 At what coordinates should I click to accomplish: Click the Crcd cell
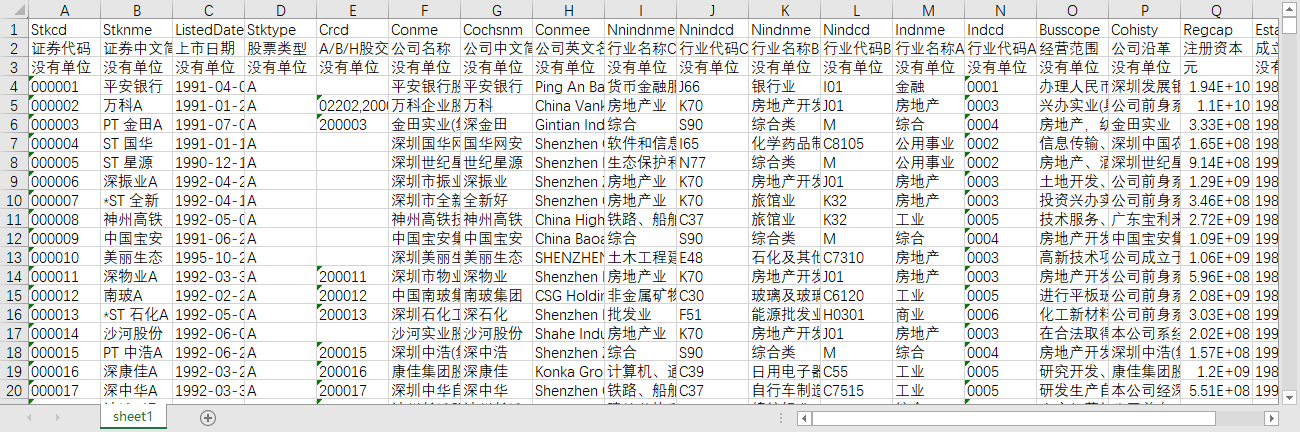(352, 30)
